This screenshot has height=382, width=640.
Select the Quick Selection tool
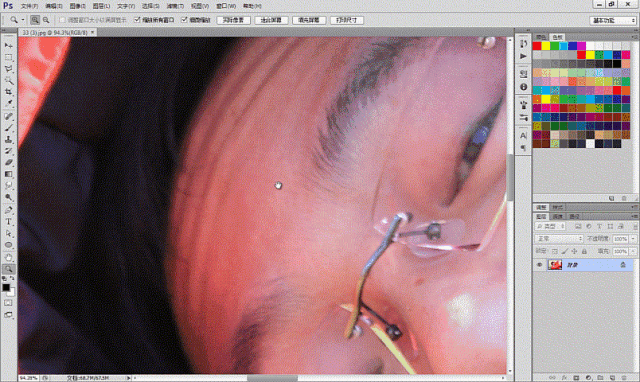click(x=9, y=80)
